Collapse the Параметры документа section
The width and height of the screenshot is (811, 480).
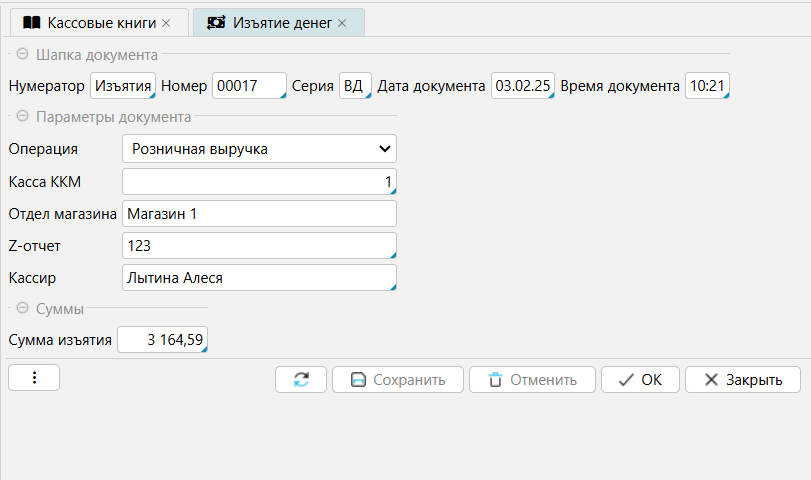pyautogui.click(x=22, y=117)
